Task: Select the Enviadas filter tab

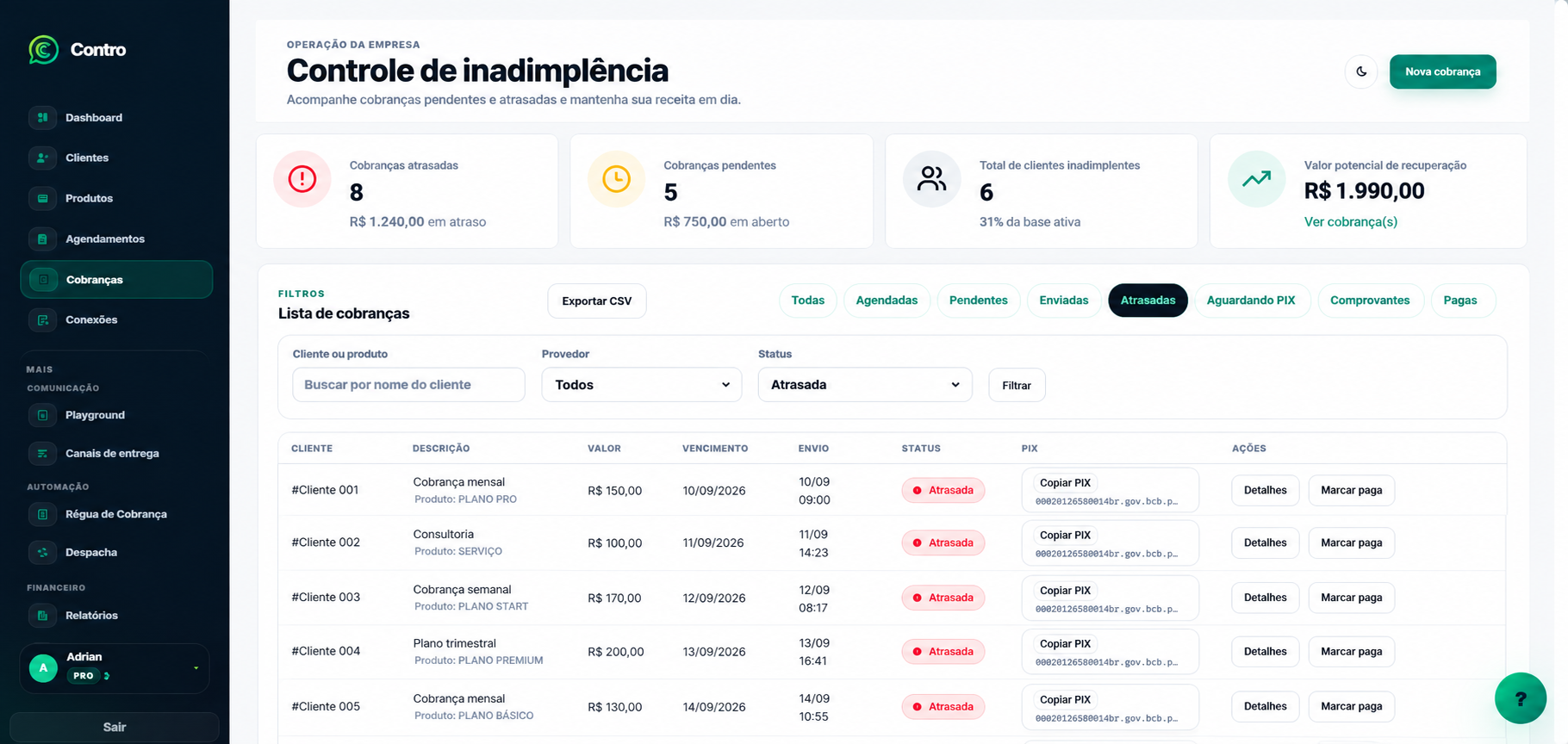Action: 1064,301
